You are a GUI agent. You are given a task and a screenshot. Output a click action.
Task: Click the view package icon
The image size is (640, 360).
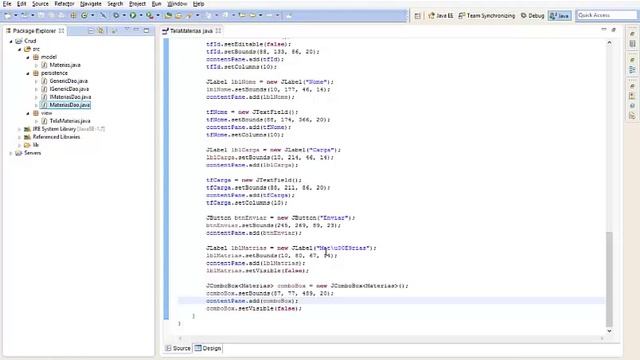pos(36,113)
